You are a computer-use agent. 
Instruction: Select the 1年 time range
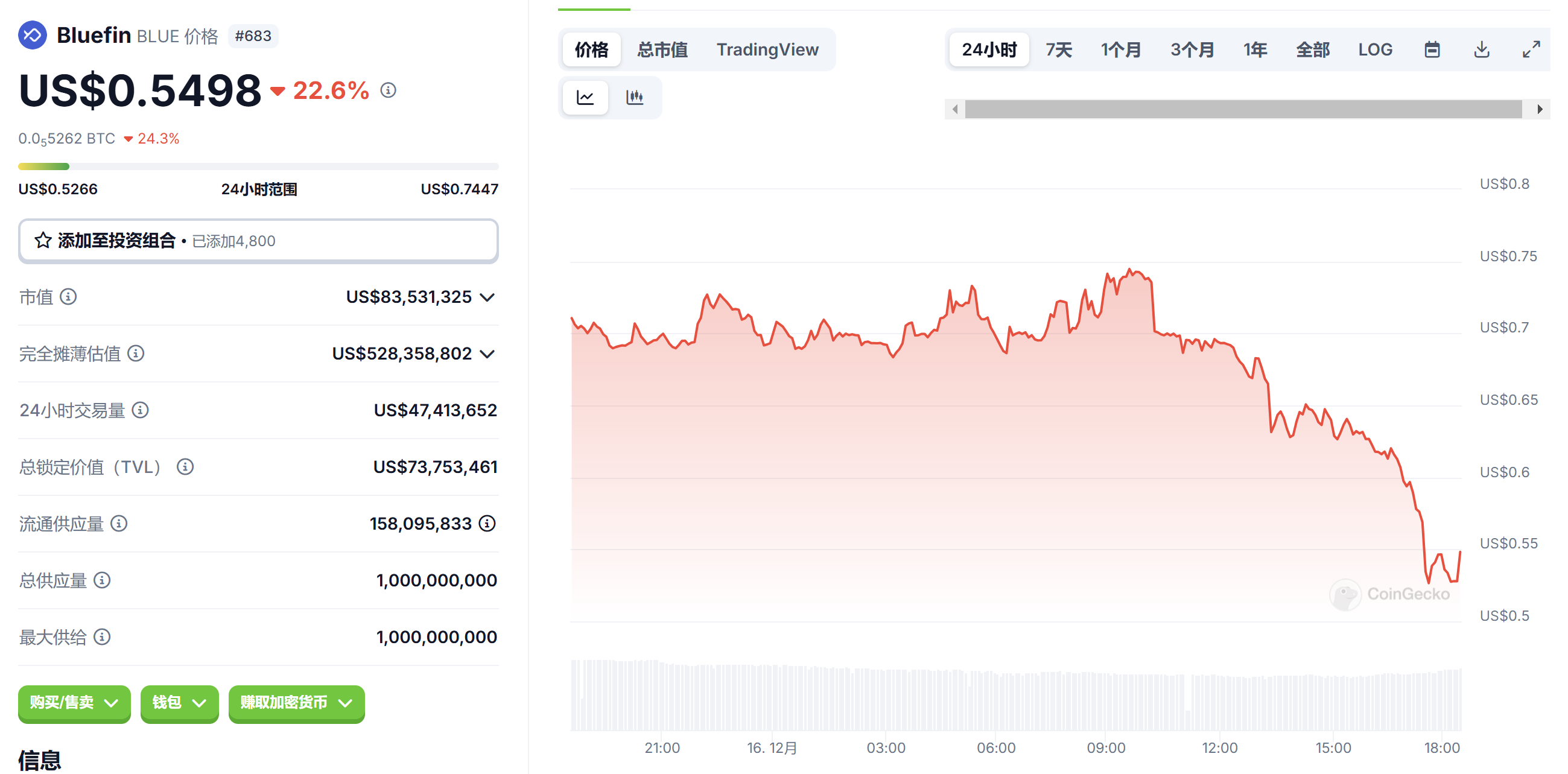pyautogui.click(x=1254, y=49)
